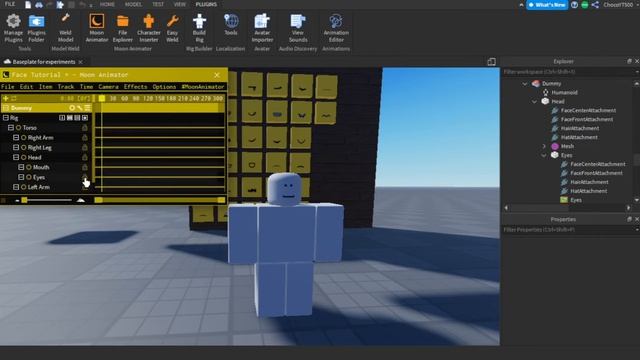Open list menu icon on Dummy track
This screenshot has width=640, height=360.
(x=87, y=108)
